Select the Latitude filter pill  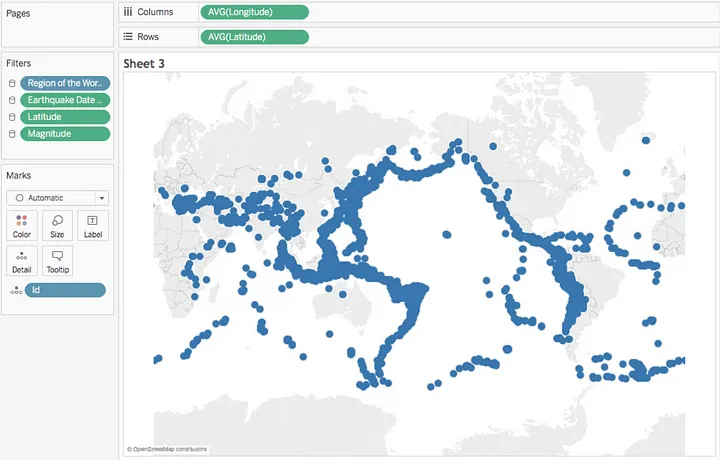(65, 117)
